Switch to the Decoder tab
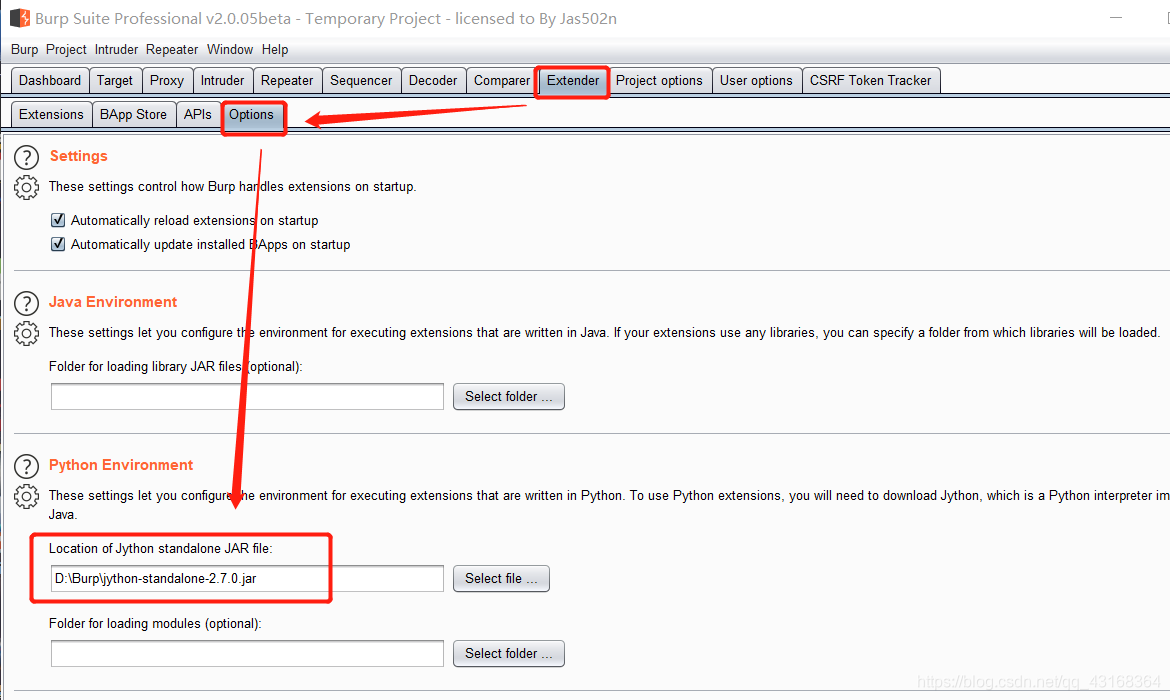The image size is (1170, 700). point(434,81)
